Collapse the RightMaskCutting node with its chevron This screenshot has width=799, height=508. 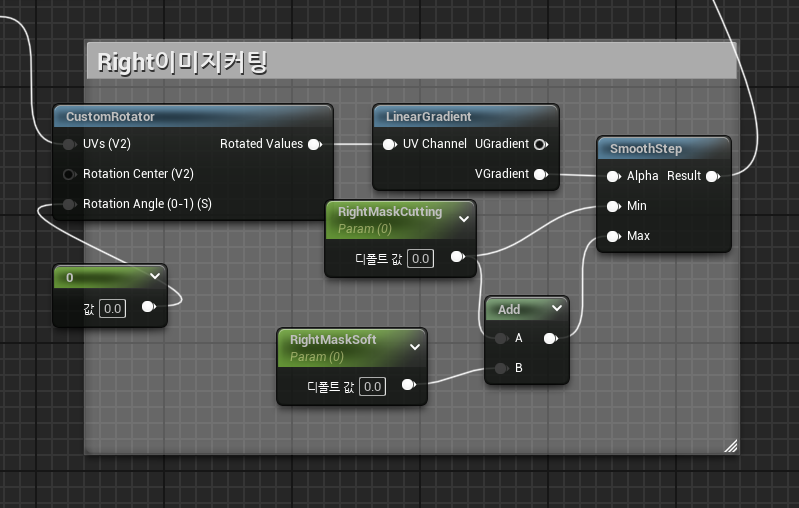coord(464,219)
